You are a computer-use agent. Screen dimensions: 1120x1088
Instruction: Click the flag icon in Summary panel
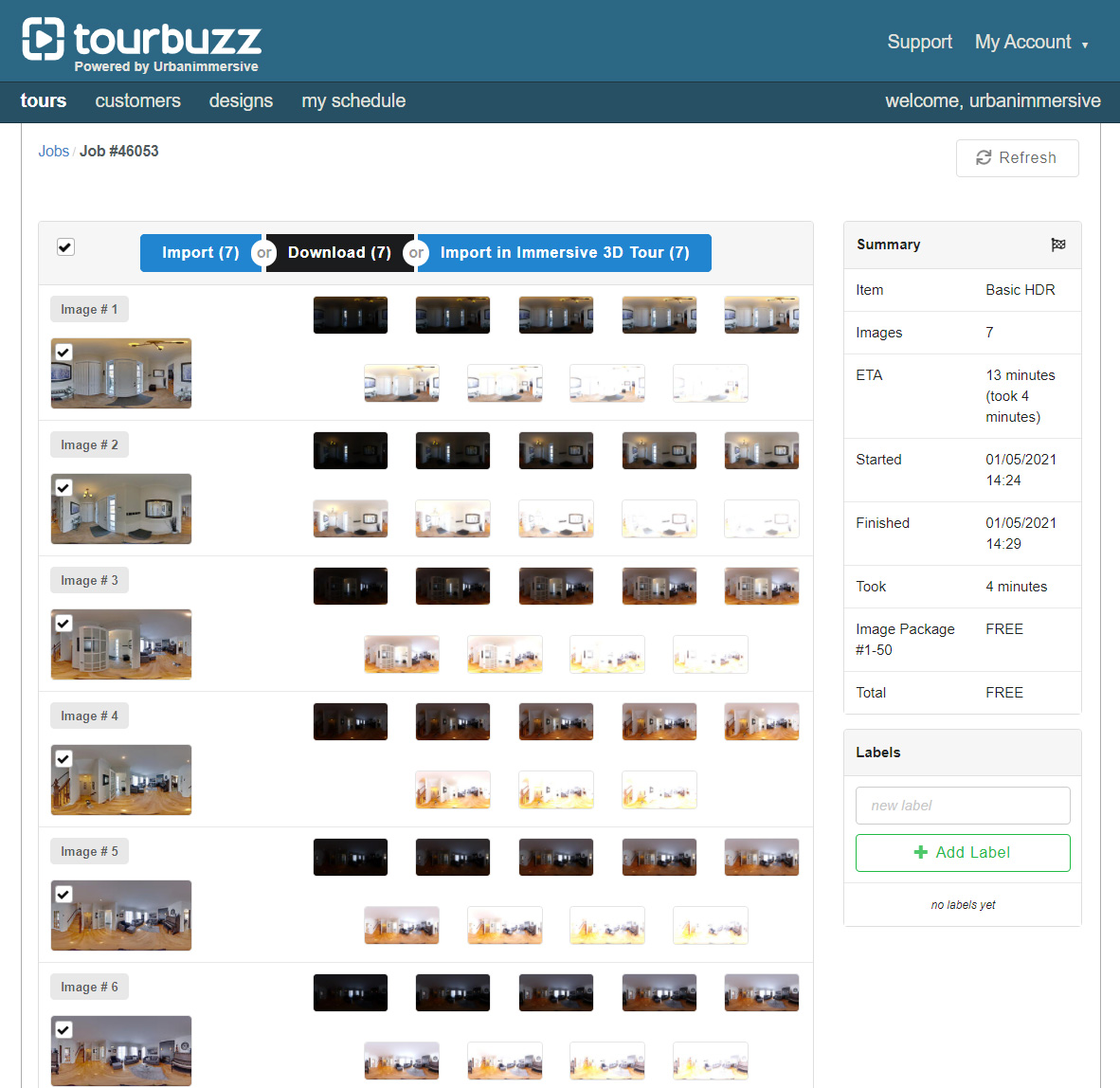[x=1058, y=245]
